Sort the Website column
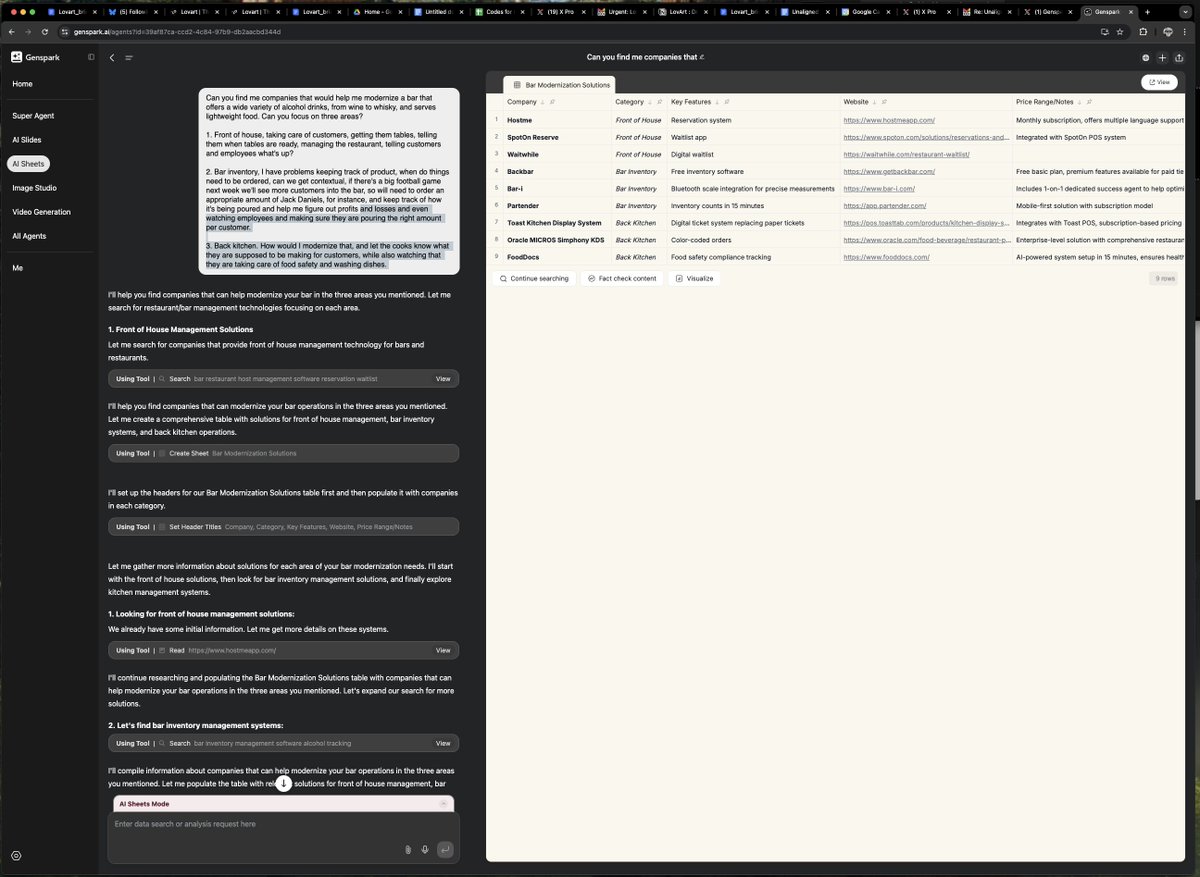The width and height of the screenshot is (1200, 877). [875, 102]
